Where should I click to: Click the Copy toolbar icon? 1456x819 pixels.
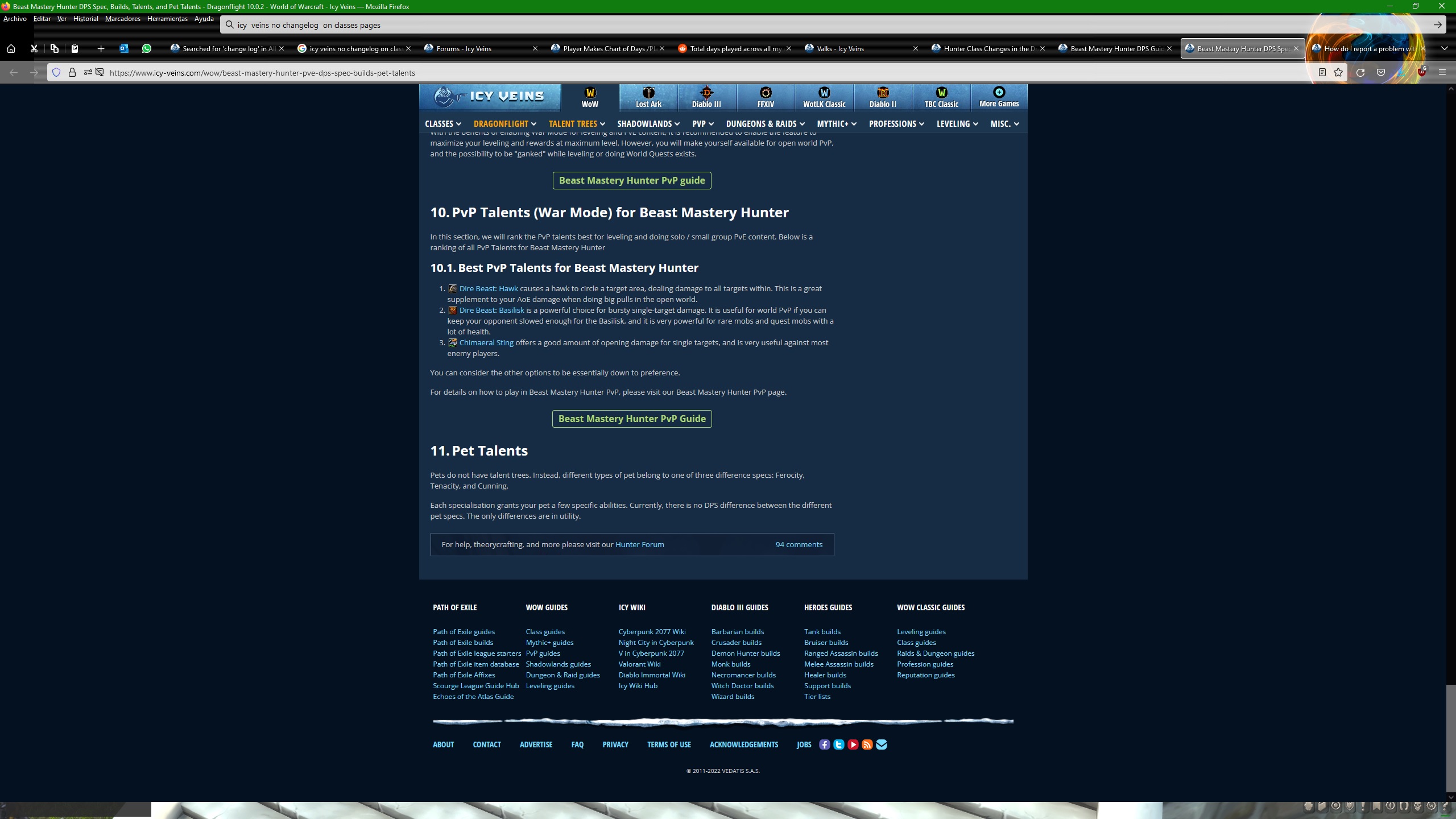coord(54,48)
